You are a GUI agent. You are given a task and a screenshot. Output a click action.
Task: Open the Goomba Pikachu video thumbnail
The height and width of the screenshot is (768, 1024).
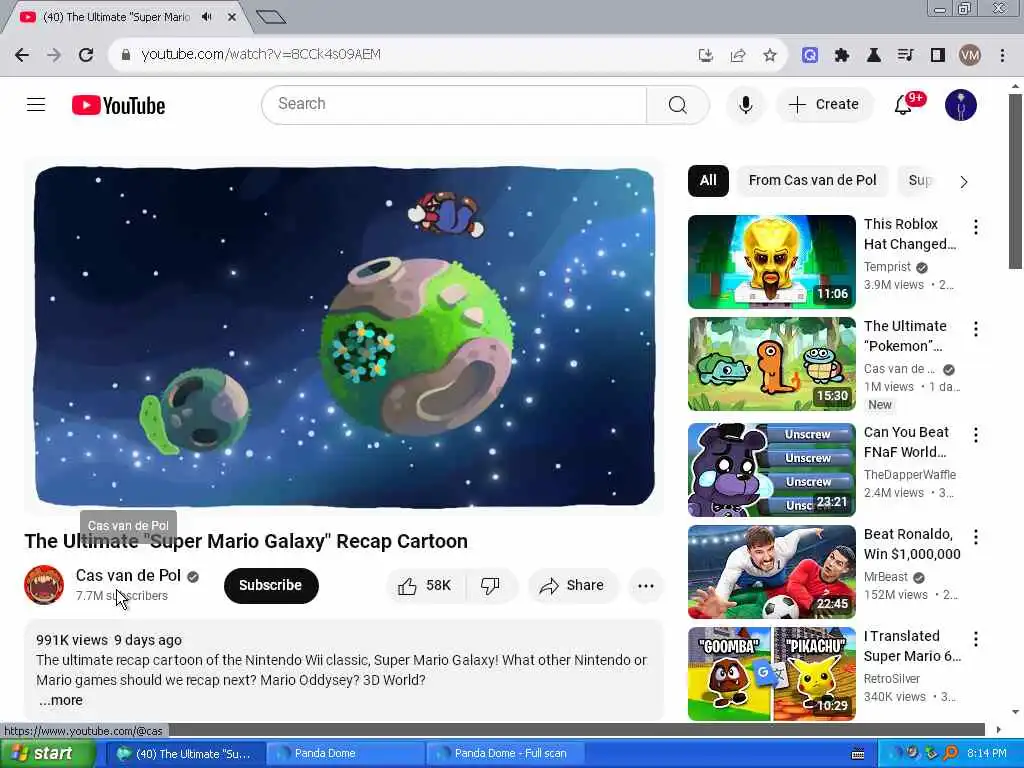[771, 674]
